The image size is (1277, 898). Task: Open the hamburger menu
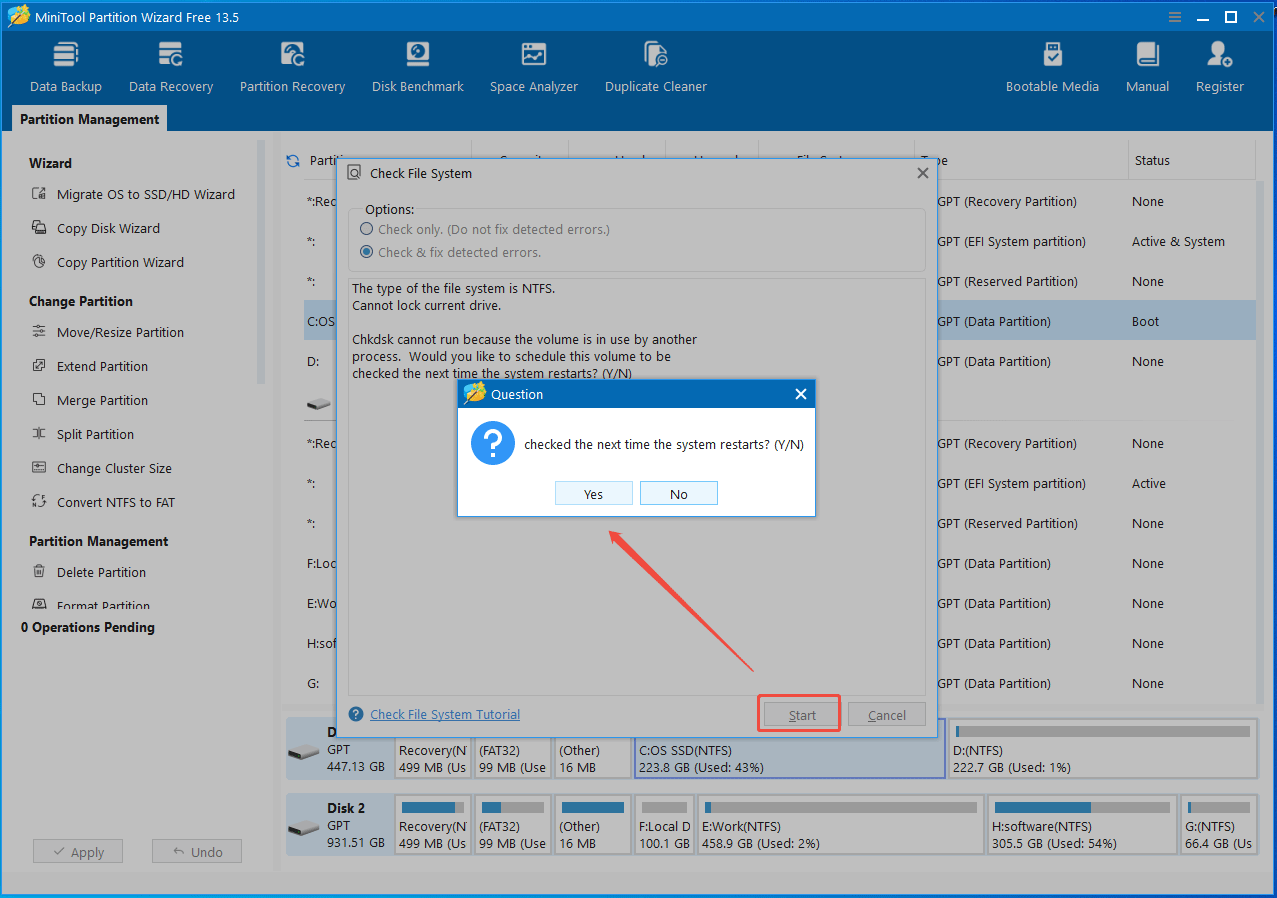(x=1174, y=16)
